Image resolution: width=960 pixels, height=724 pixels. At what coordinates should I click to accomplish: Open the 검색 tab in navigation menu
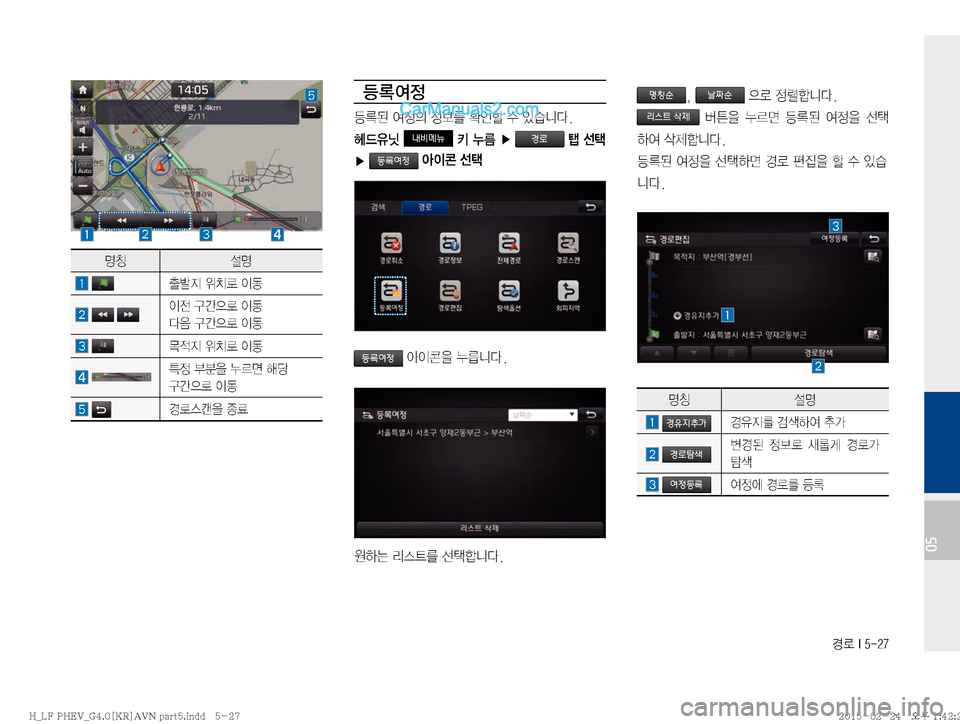(378, 207)
